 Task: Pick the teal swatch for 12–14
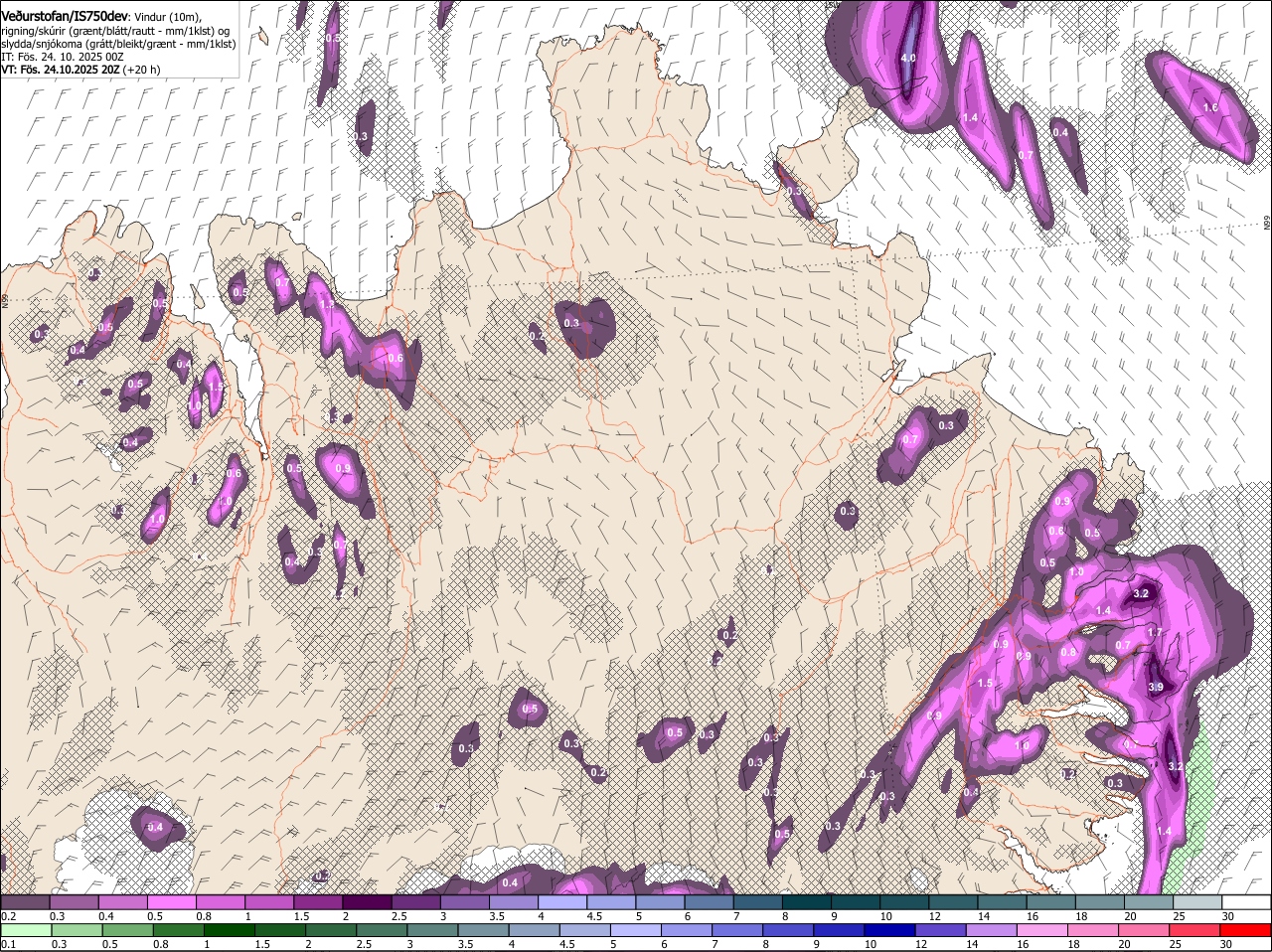tap(953, 902)
